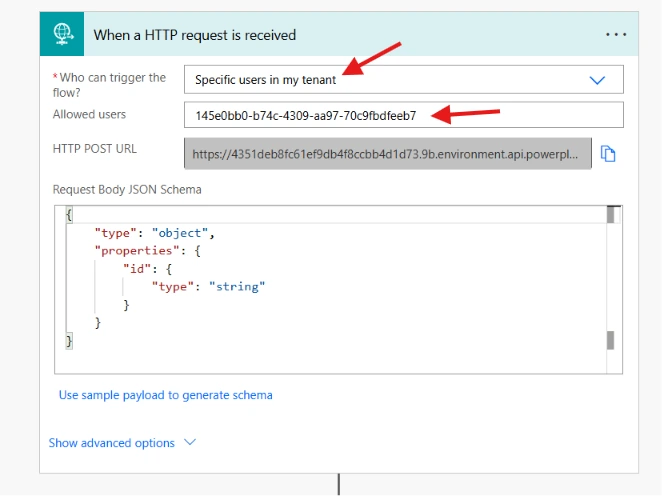The width and height of the screenshot is (662, 496).
Task: Open the three-dot menu on the trigger card
Action: (616, 35)
